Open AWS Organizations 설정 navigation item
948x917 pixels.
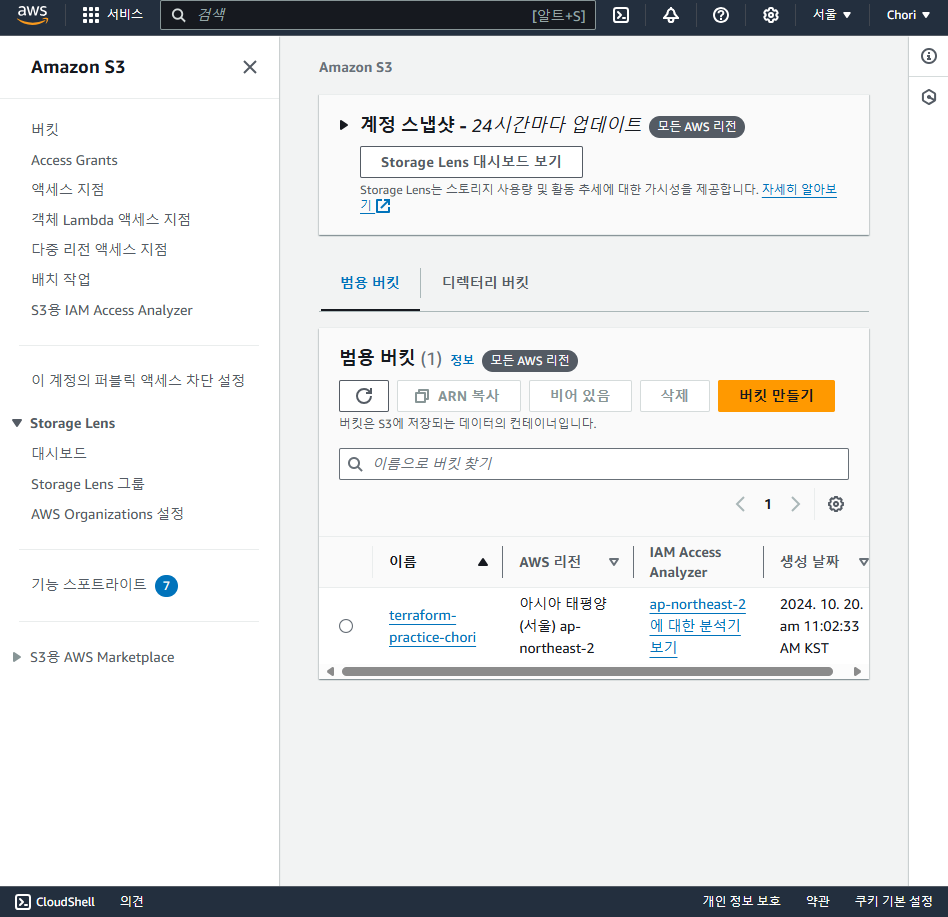[108, 514]
